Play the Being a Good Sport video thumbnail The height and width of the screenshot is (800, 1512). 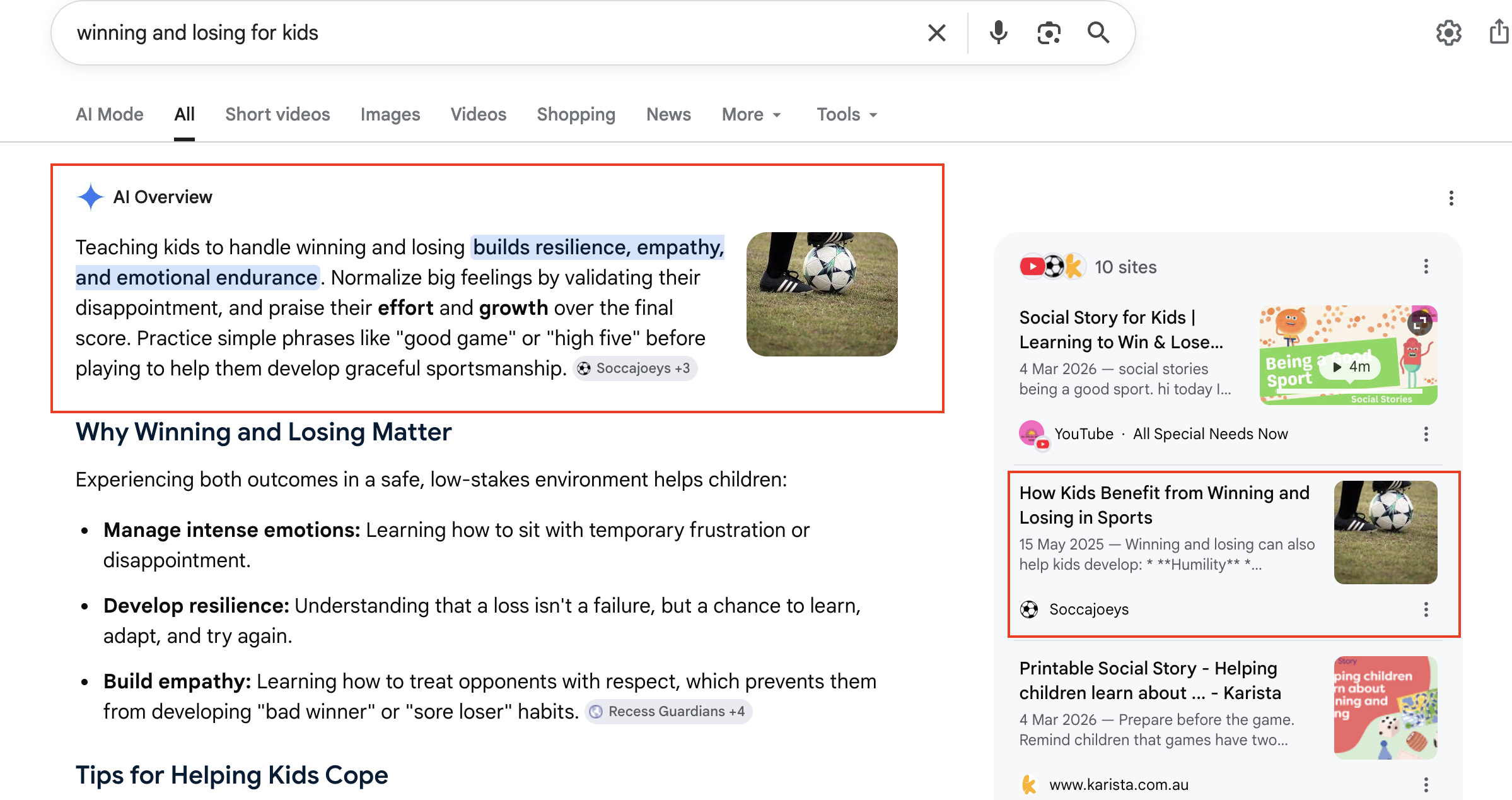click(x=1348, y=355)
